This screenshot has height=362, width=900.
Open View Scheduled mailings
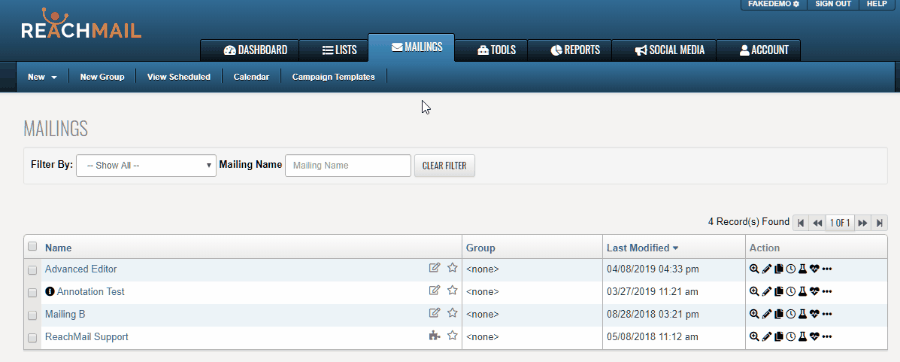click(179, 77)
